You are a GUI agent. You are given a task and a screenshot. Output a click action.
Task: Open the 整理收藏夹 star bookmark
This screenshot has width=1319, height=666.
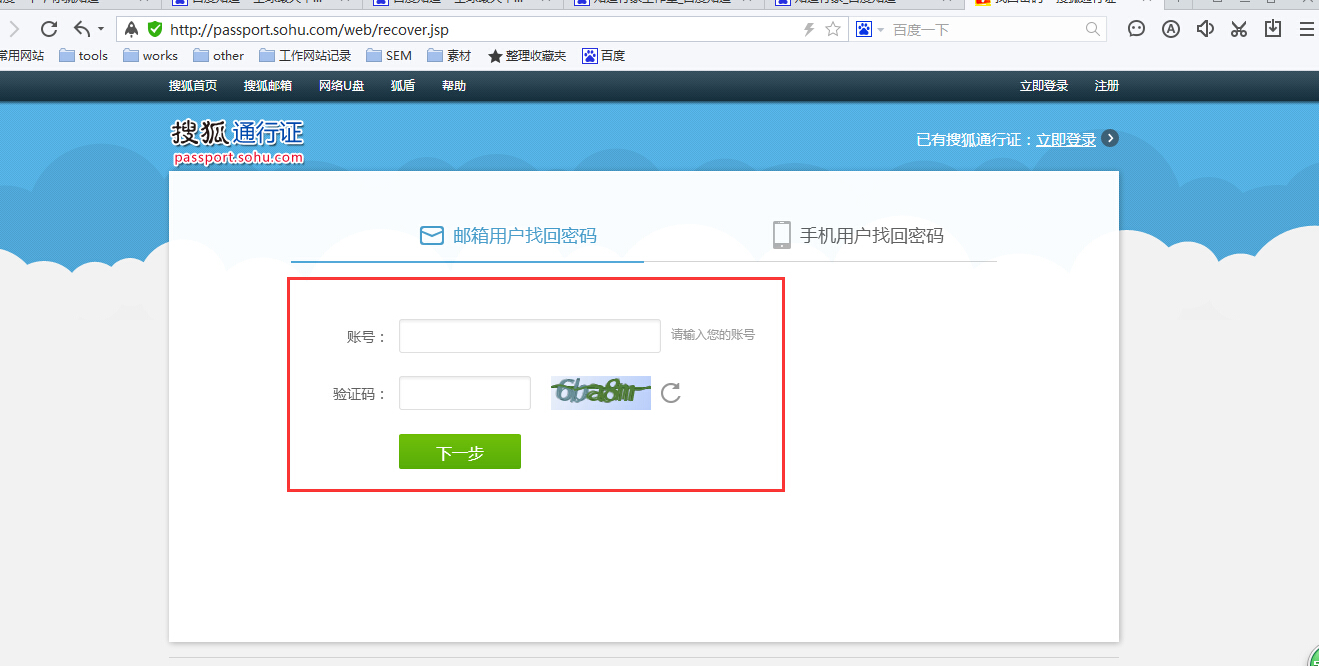[x=527, y=56]
